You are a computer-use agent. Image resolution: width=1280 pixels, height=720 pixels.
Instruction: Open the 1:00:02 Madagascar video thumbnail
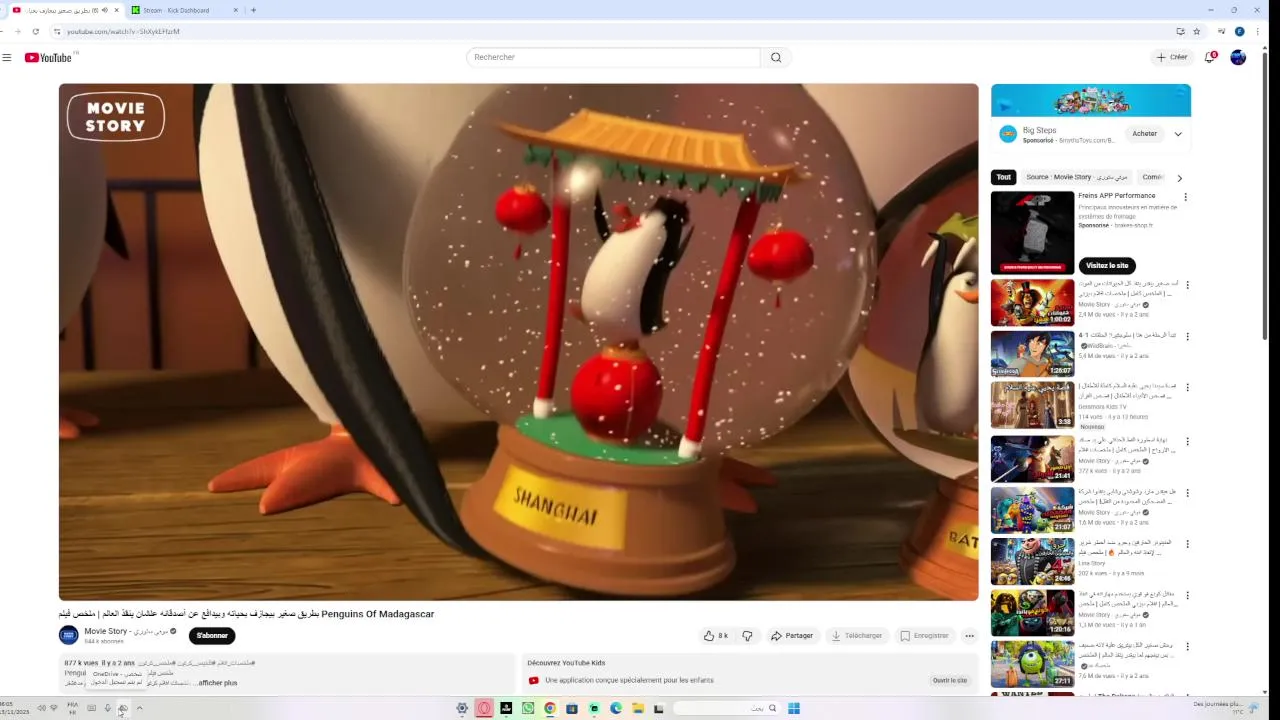(1033, 303)
